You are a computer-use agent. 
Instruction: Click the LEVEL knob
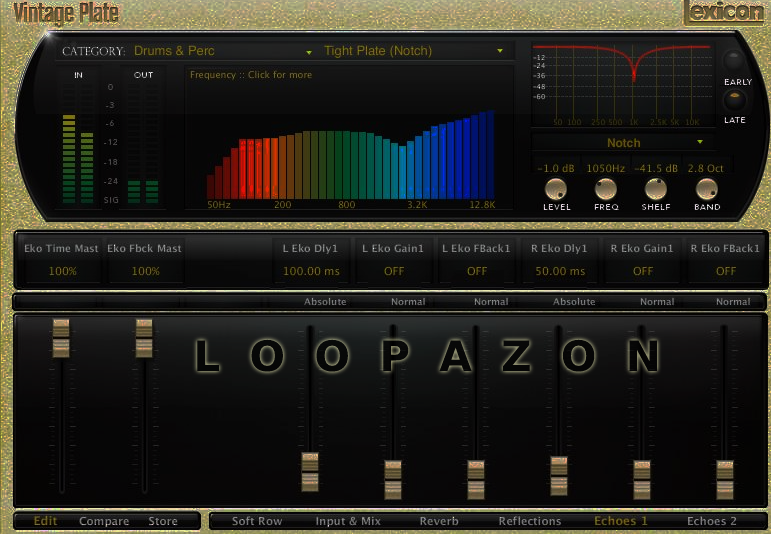(556, 189)
